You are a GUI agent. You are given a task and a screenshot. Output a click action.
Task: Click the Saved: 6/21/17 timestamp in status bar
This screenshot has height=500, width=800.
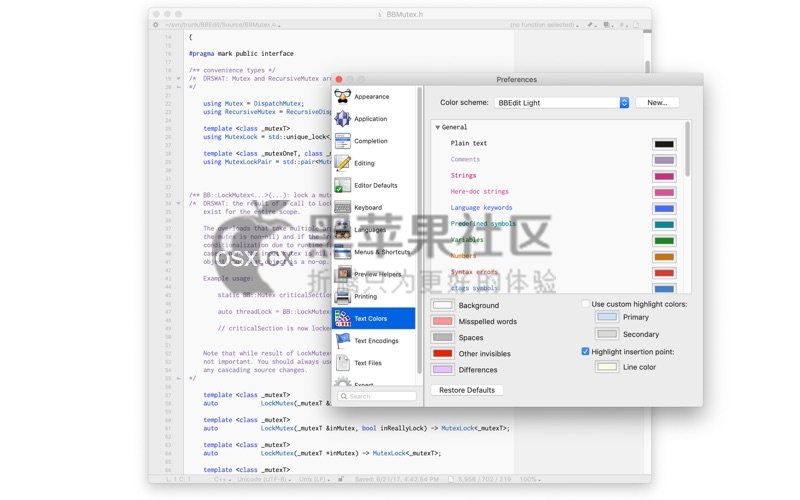coord(396,480)
